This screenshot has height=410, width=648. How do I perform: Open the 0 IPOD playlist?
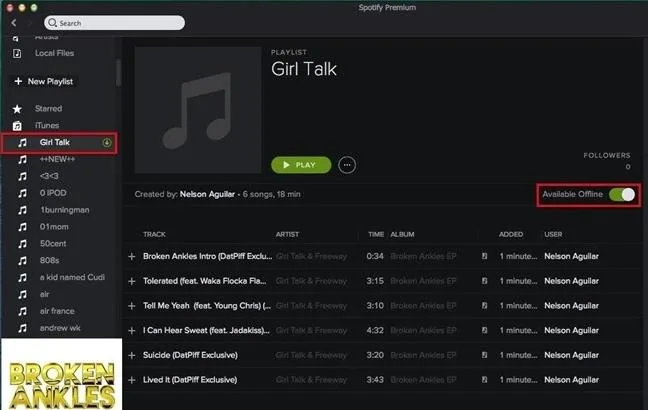tap(53, 193)
